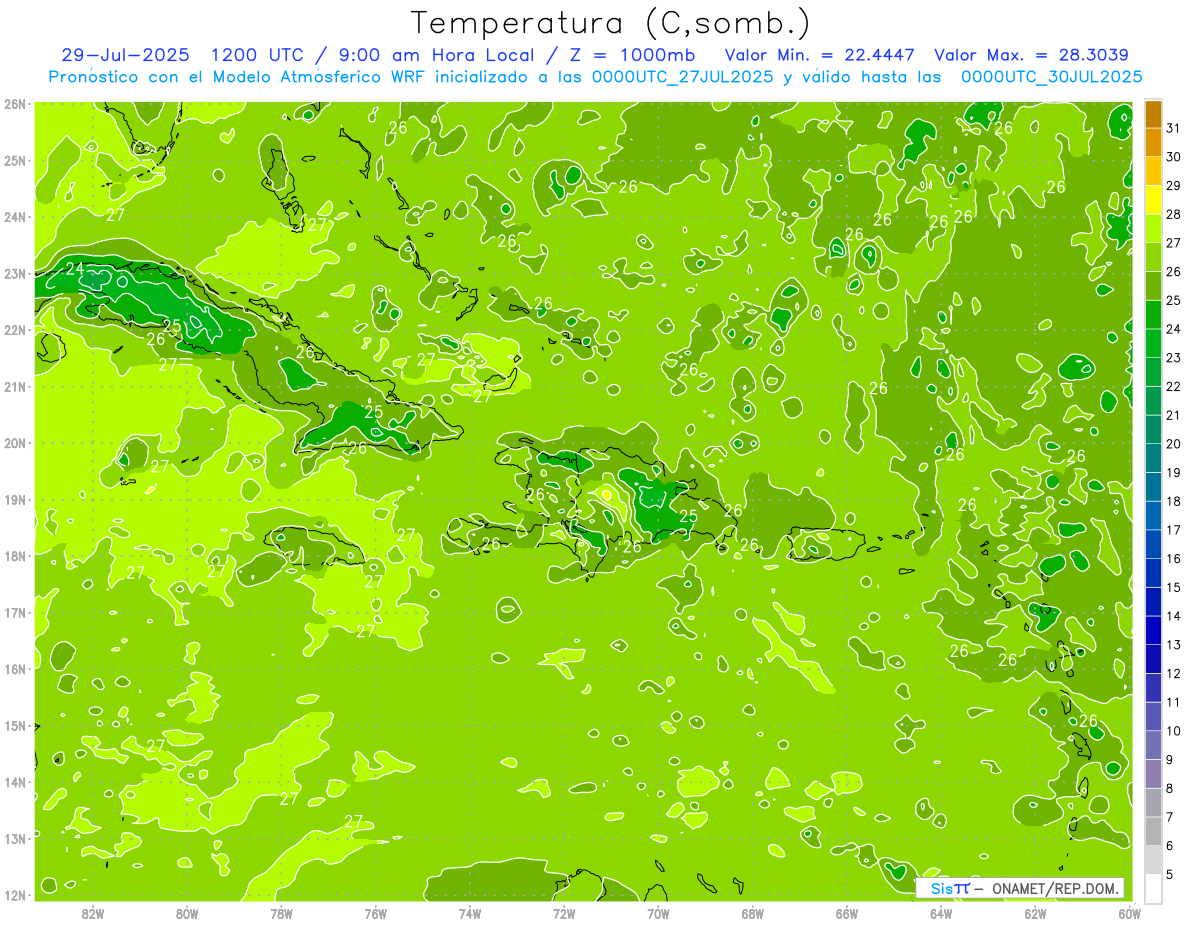
Task: Click the 74W longitude axis label
Action: click(470, 913)
